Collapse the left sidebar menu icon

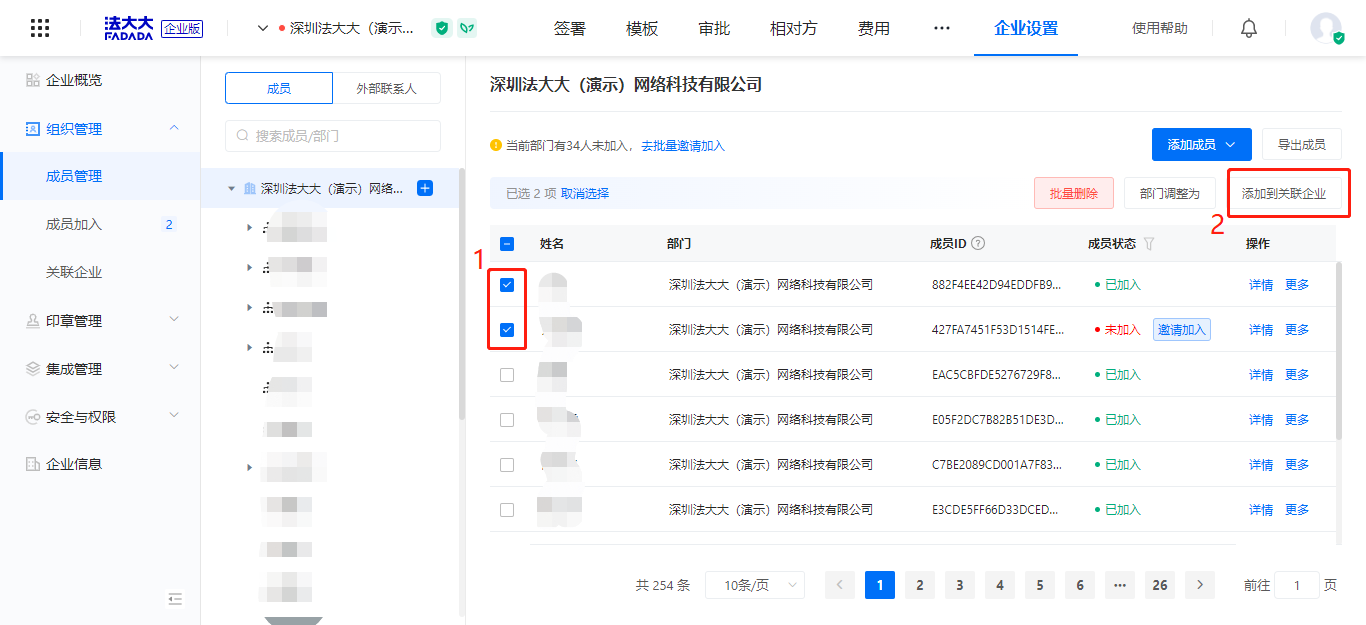point(176,599)
